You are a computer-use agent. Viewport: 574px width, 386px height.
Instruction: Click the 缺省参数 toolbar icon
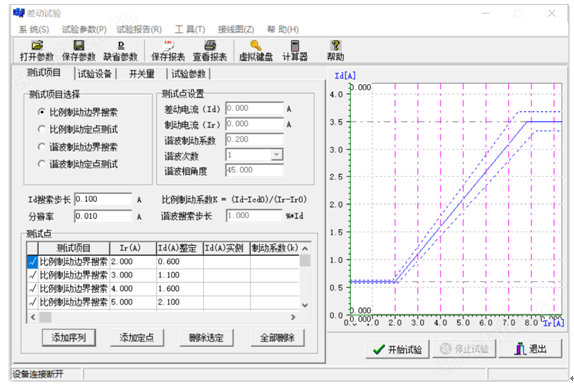point(121,45)
